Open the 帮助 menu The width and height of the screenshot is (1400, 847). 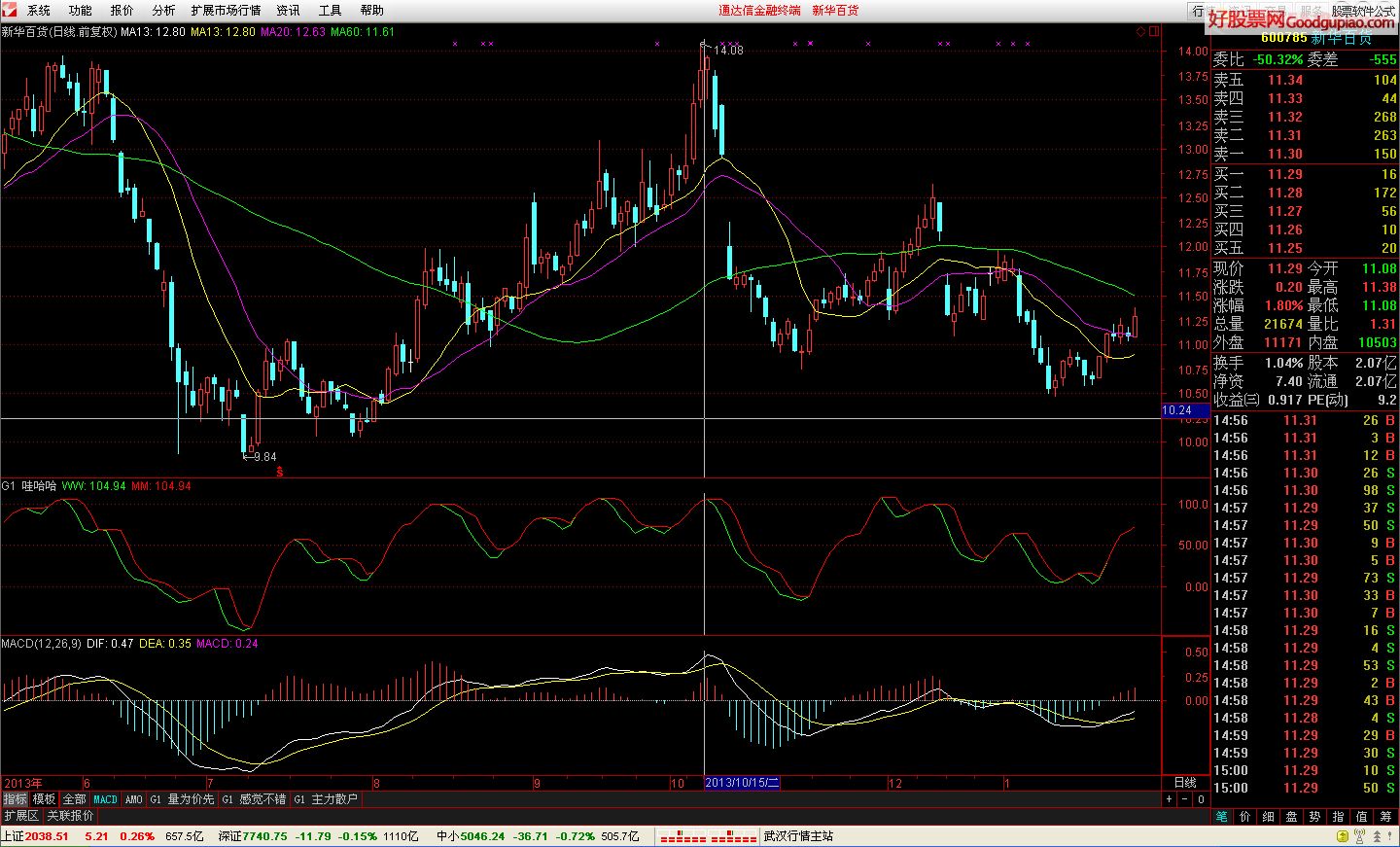click(372, 11)
